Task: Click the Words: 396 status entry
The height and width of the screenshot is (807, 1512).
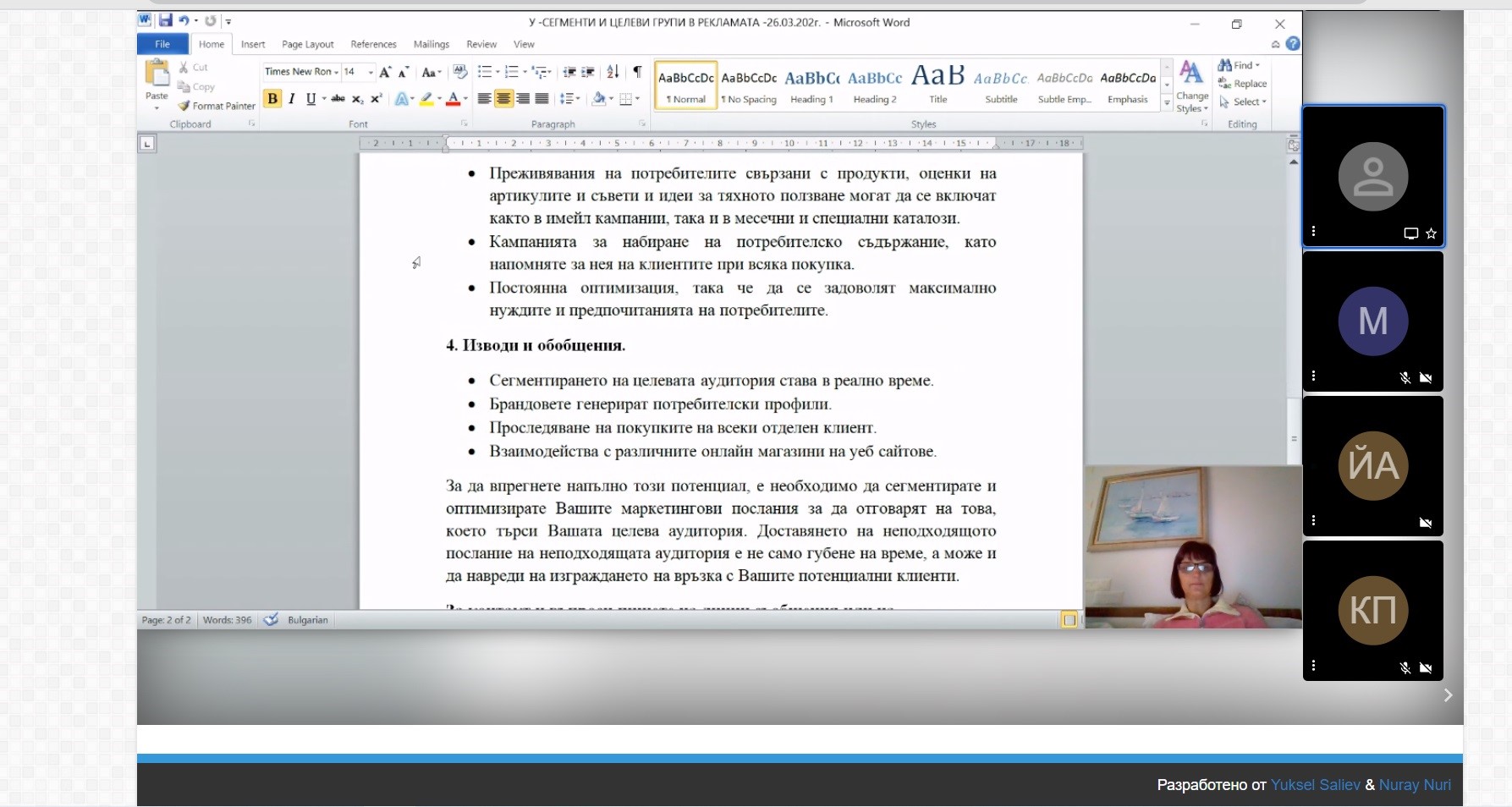Action: pyautogui.click(x=228, y=620)
